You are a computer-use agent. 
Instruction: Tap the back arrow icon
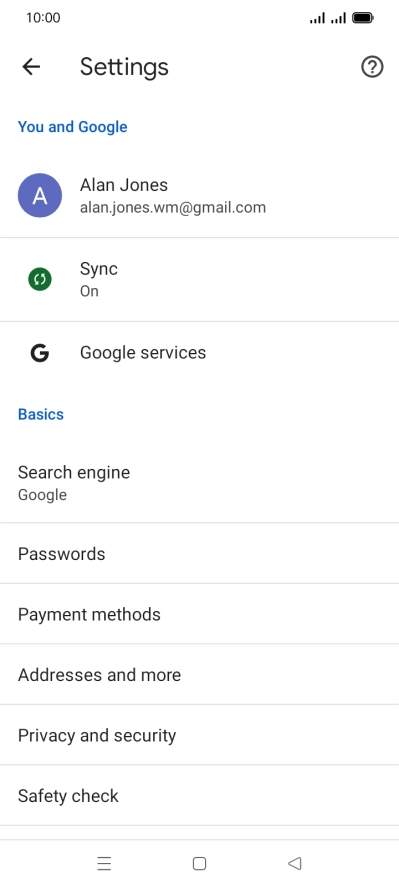31,67
